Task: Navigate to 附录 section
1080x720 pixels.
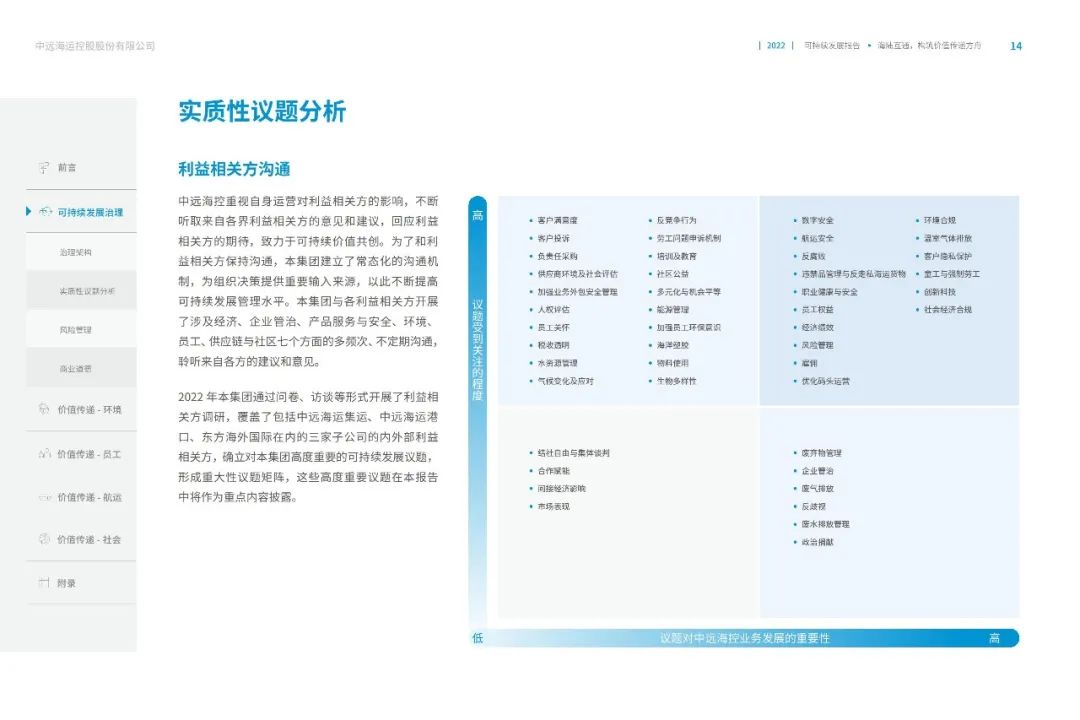Action: click(66, 584)
